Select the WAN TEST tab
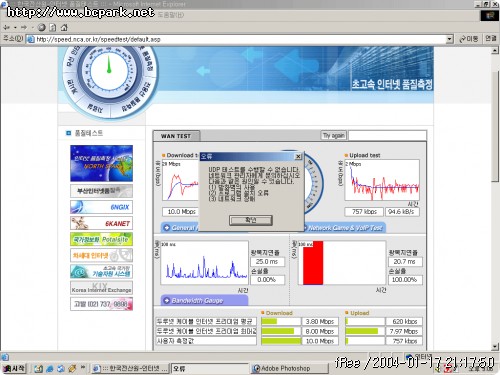Image resolution: width=500 pixels, height=375 pixels. (176, 136)
